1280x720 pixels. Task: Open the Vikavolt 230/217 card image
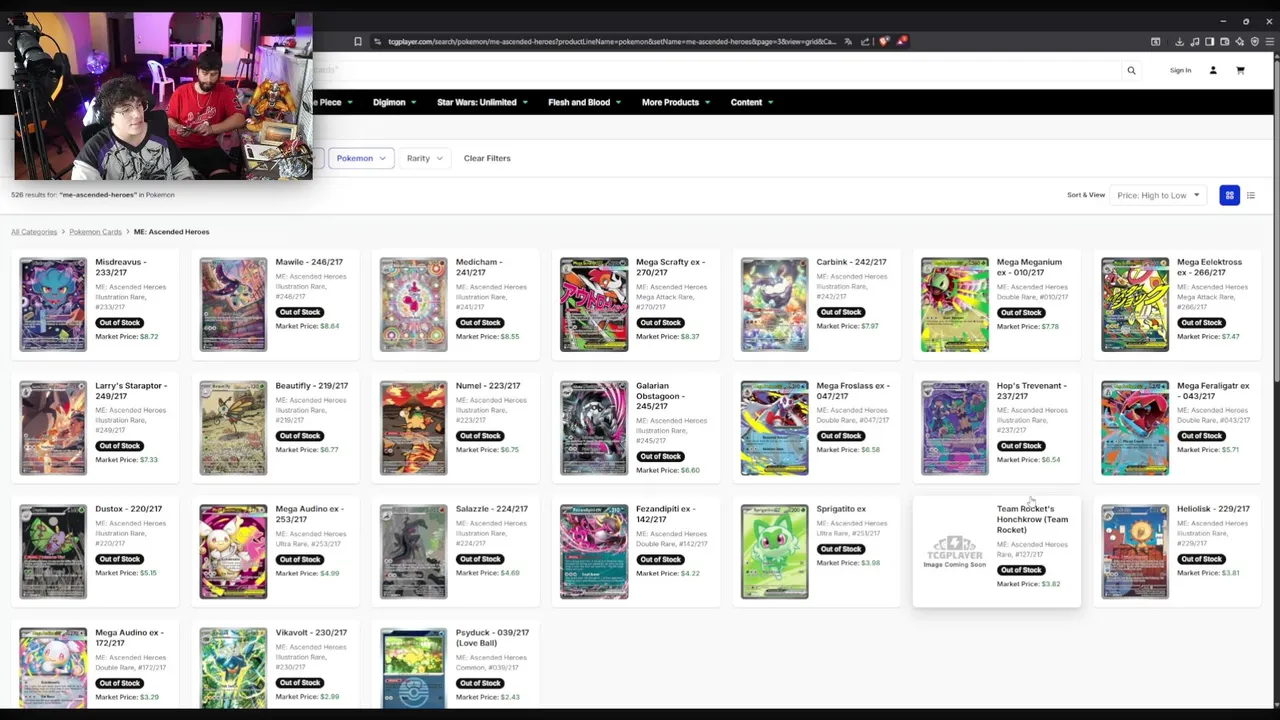[x=233, y=668]
